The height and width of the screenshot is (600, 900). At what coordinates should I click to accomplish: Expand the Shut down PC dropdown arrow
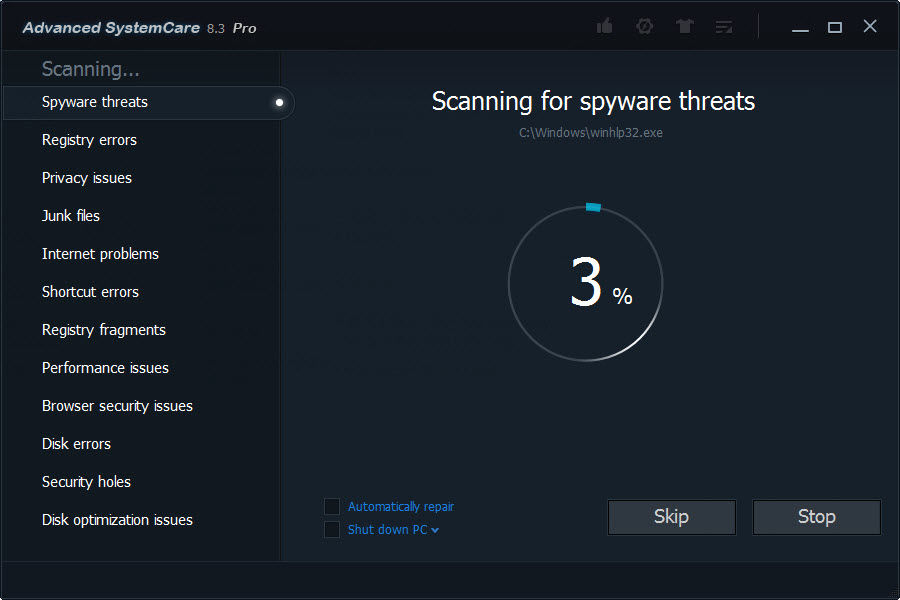click(x=435, y=531)
